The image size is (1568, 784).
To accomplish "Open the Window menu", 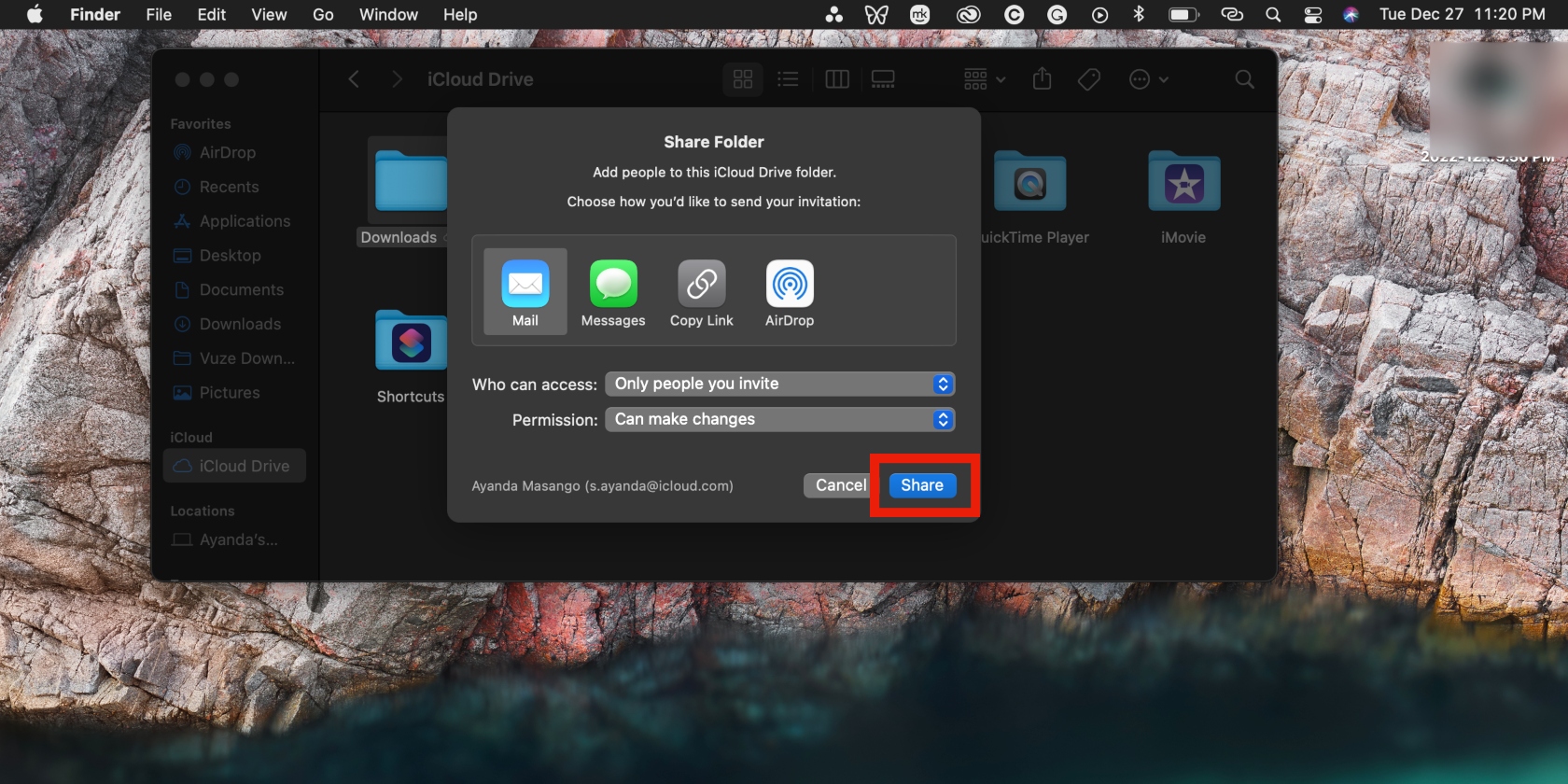I will click(x=388, y=14).
